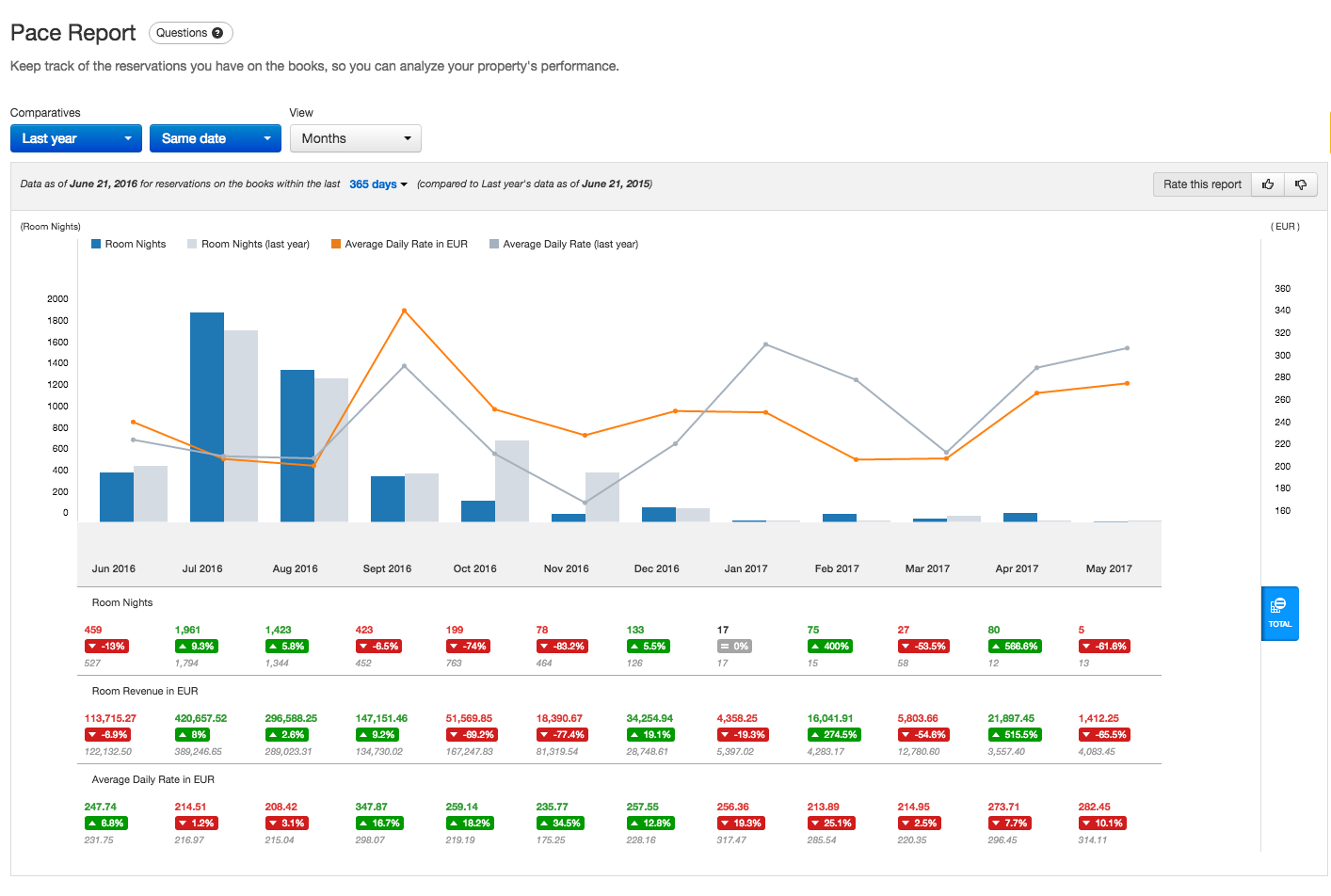Open the Months view dropdown

355,137
